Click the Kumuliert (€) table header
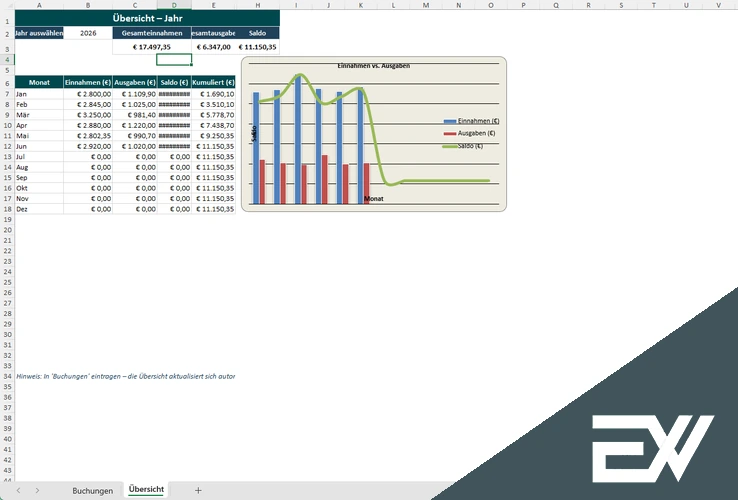 coord(214,82)
